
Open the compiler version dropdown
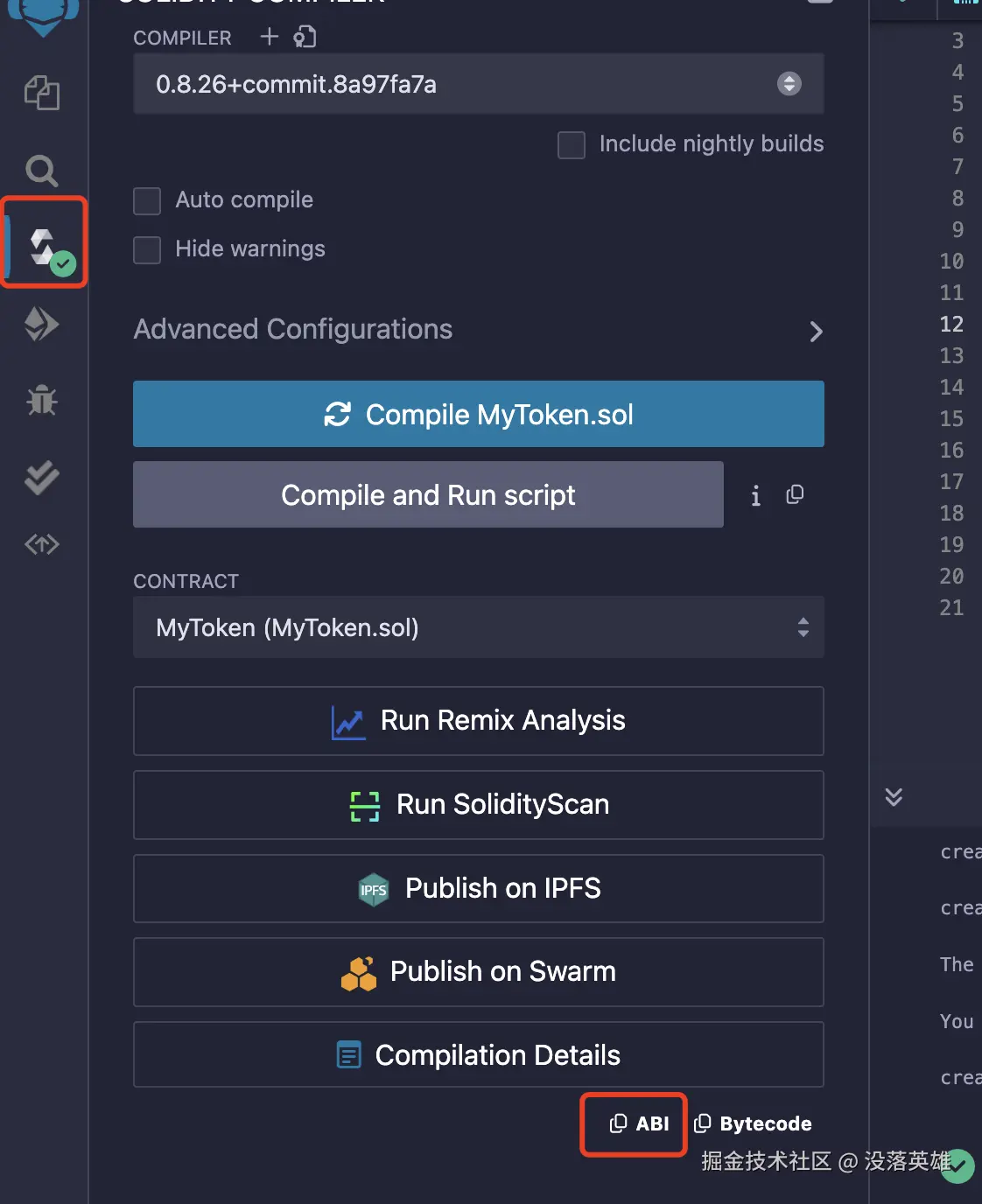pos(478,84)
